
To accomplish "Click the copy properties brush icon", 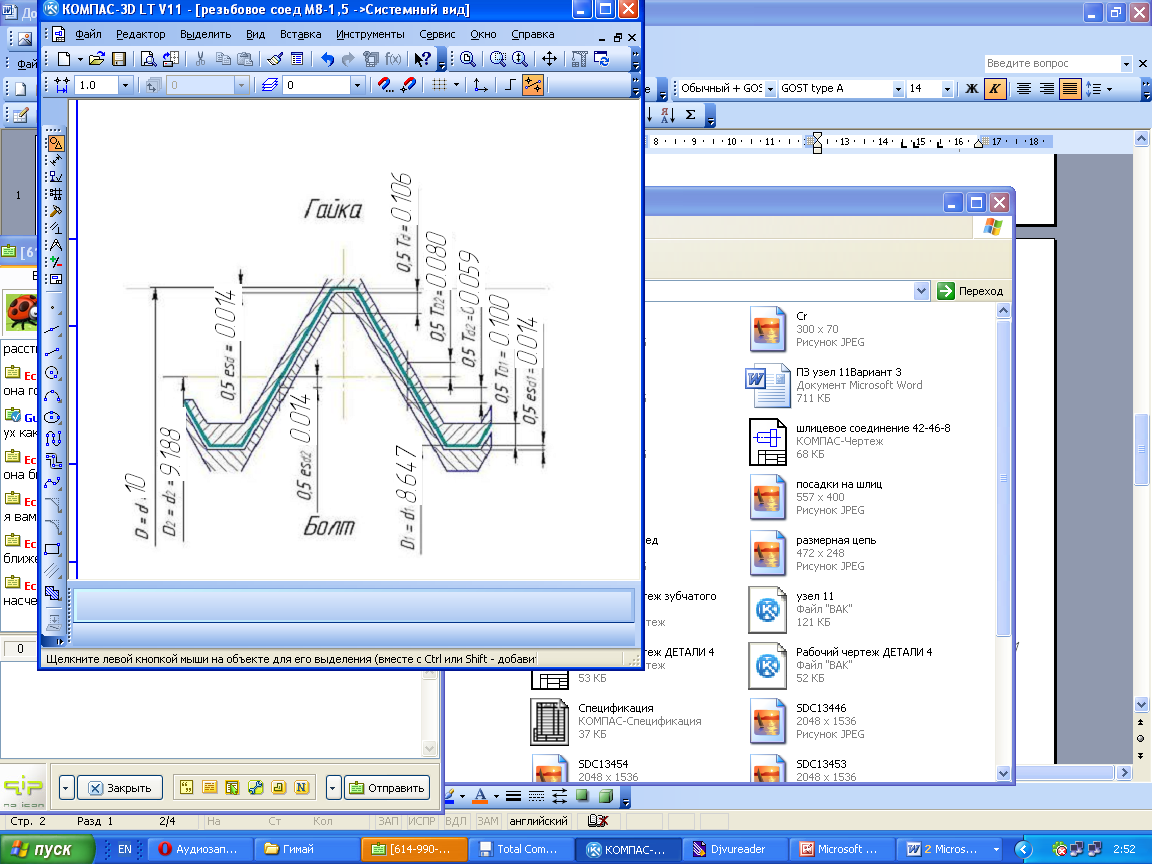I will (x=275, y=59).
